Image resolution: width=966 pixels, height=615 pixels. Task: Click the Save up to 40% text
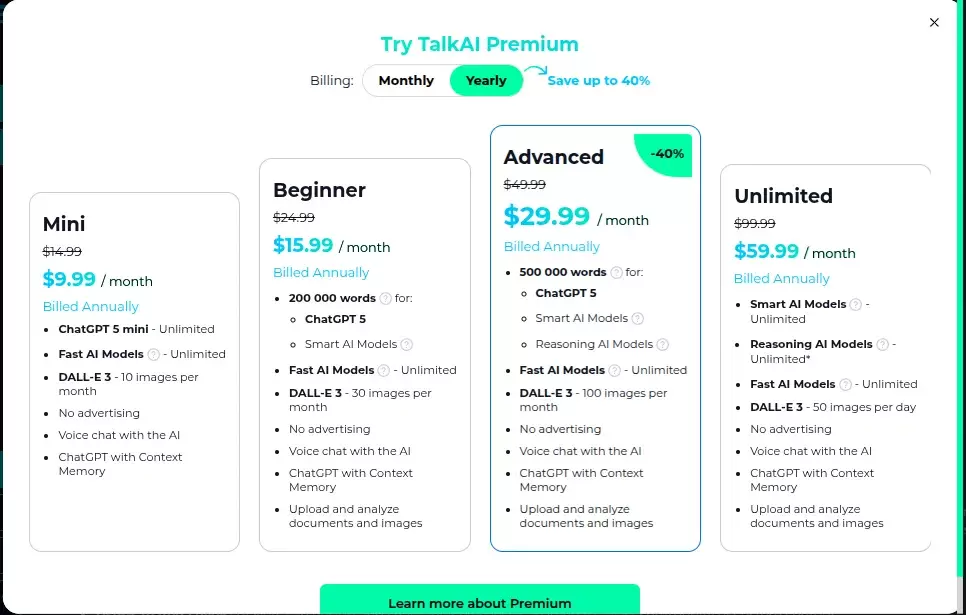click(x=598, y=80)
